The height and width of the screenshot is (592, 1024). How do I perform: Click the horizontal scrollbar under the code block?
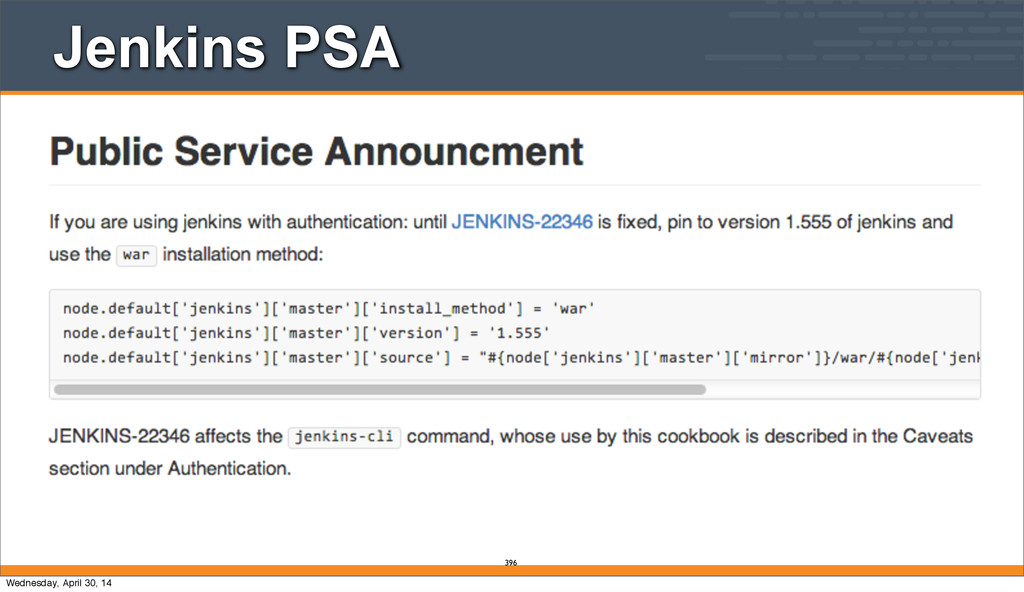tap(380, 389)
